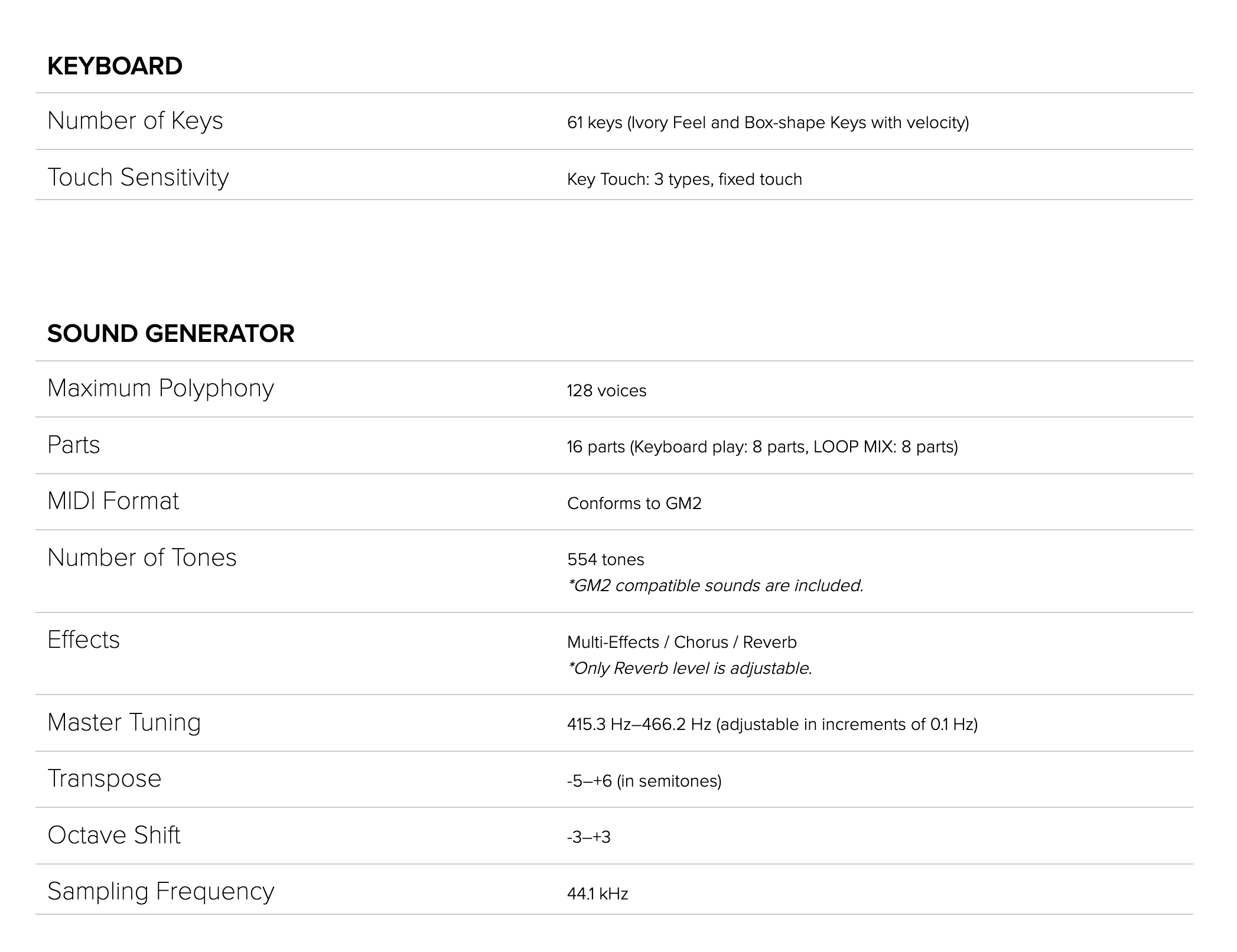The height and width of the screenshot is (952, 1237).
Task: Click the KEYBOARD section heading
Action: pyautogui.click(x=115, y=66)
